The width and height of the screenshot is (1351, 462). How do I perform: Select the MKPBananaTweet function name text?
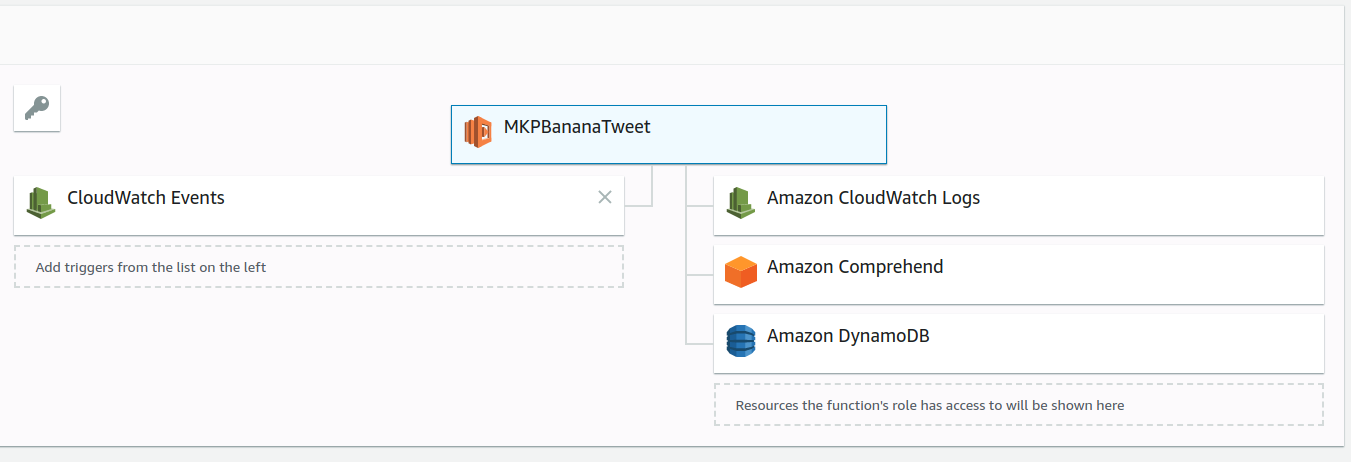(577, 127)
